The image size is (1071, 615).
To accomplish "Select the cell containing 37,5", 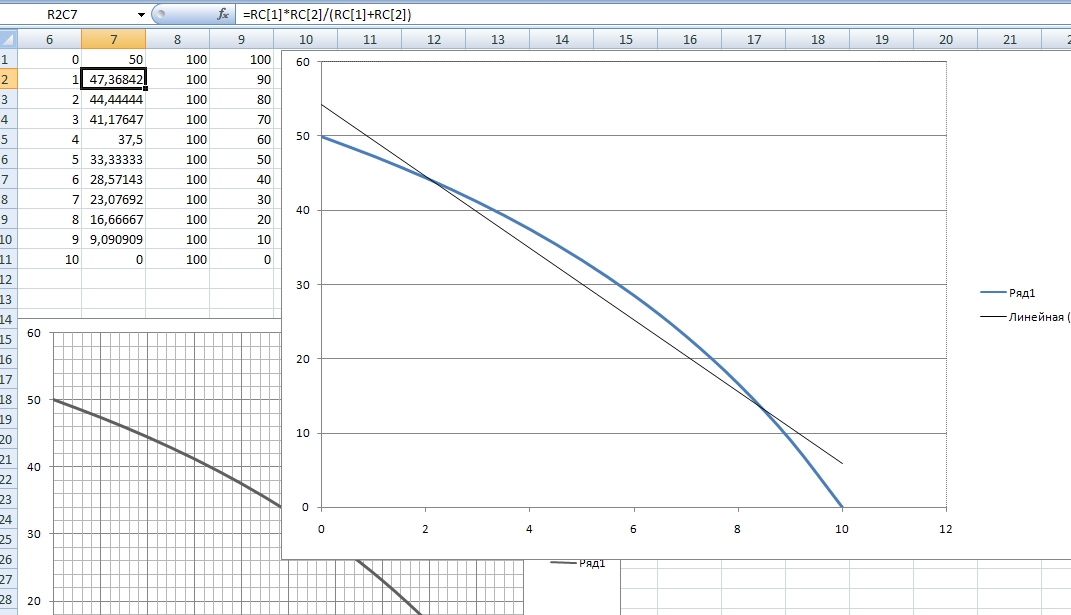I will click(113, 139).
